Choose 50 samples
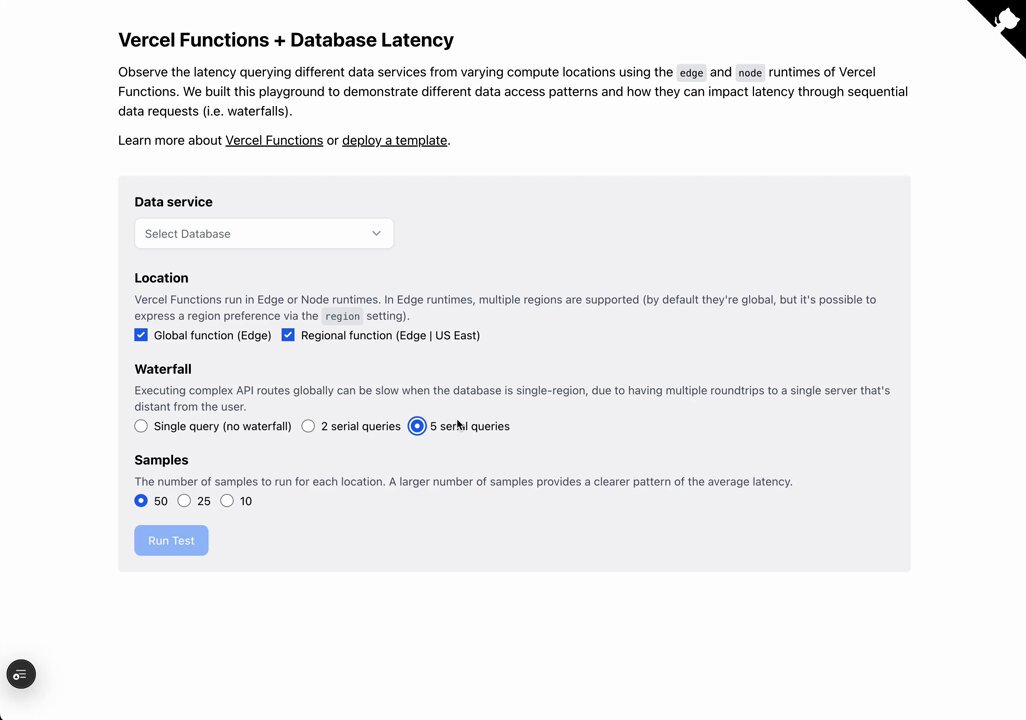This screenshot has height=720, width=1026. (141, 501)
